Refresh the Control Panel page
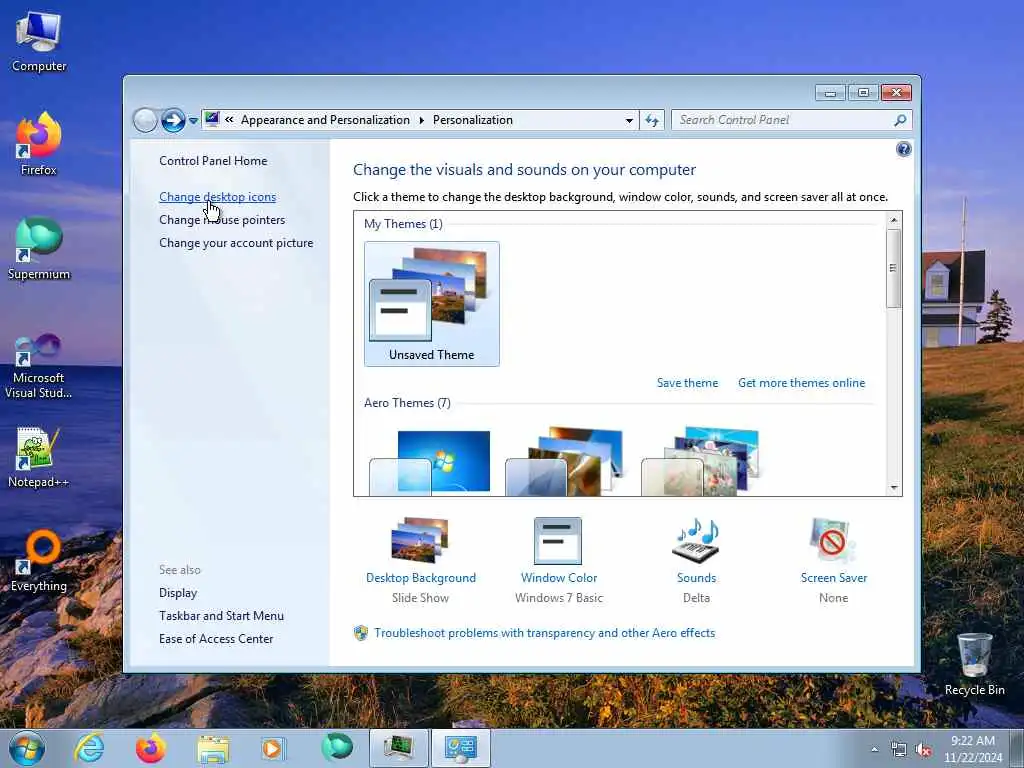This screenshot has height=768, width=1024. tap(652, 120)
